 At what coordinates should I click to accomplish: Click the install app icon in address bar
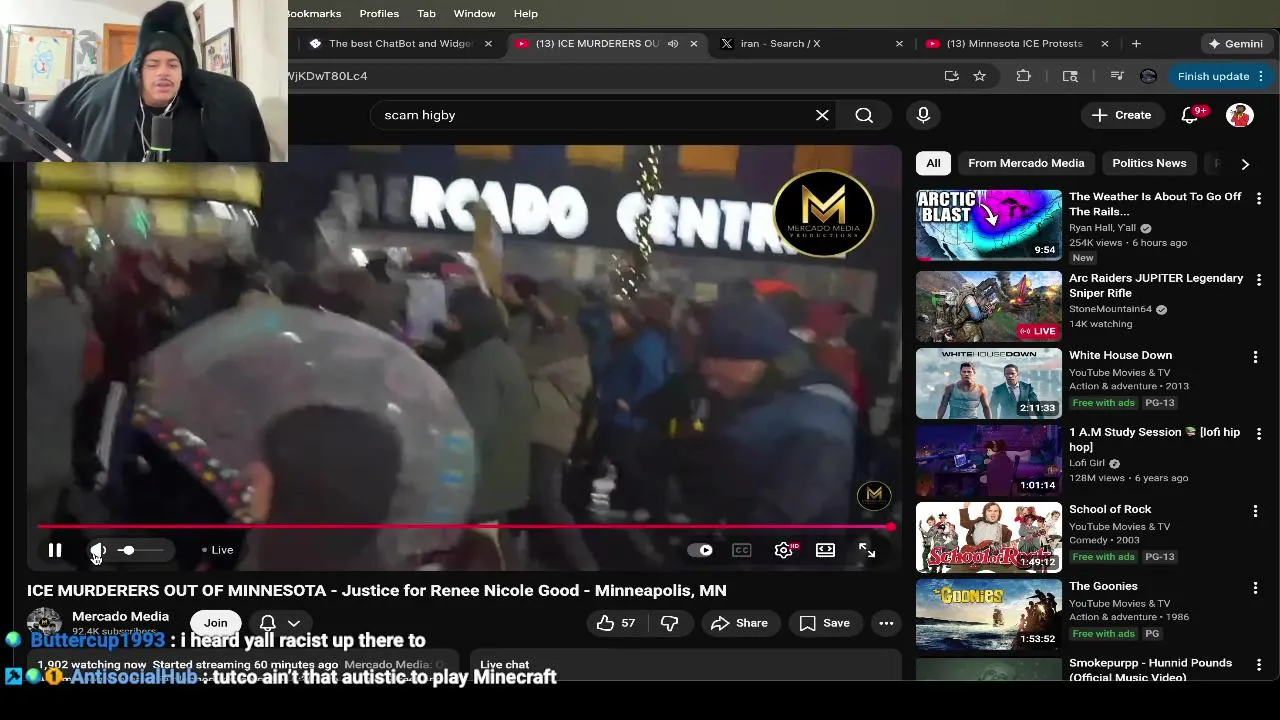951,76
